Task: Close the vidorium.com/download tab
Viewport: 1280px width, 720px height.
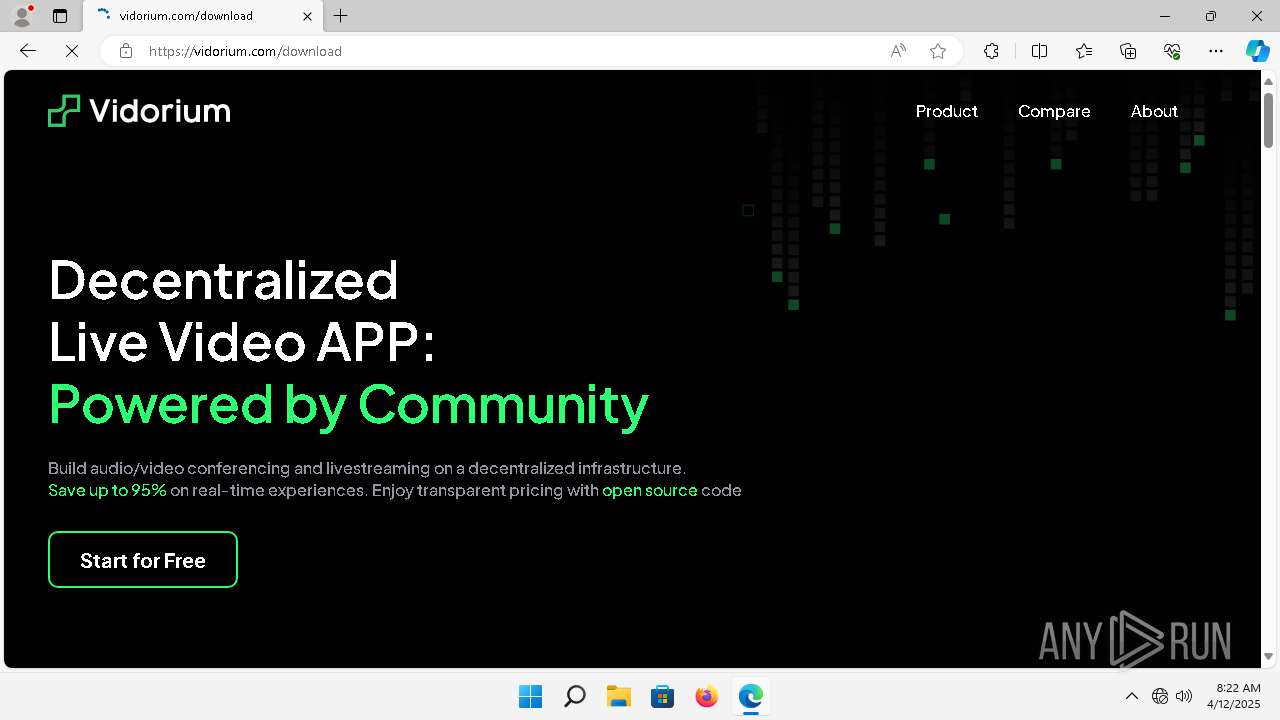Action: (308, 16)
